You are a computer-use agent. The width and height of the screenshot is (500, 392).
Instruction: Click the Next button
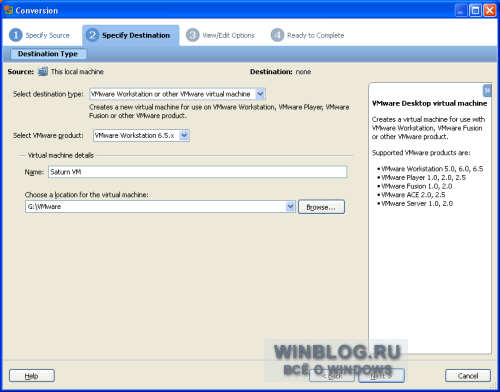381,376
